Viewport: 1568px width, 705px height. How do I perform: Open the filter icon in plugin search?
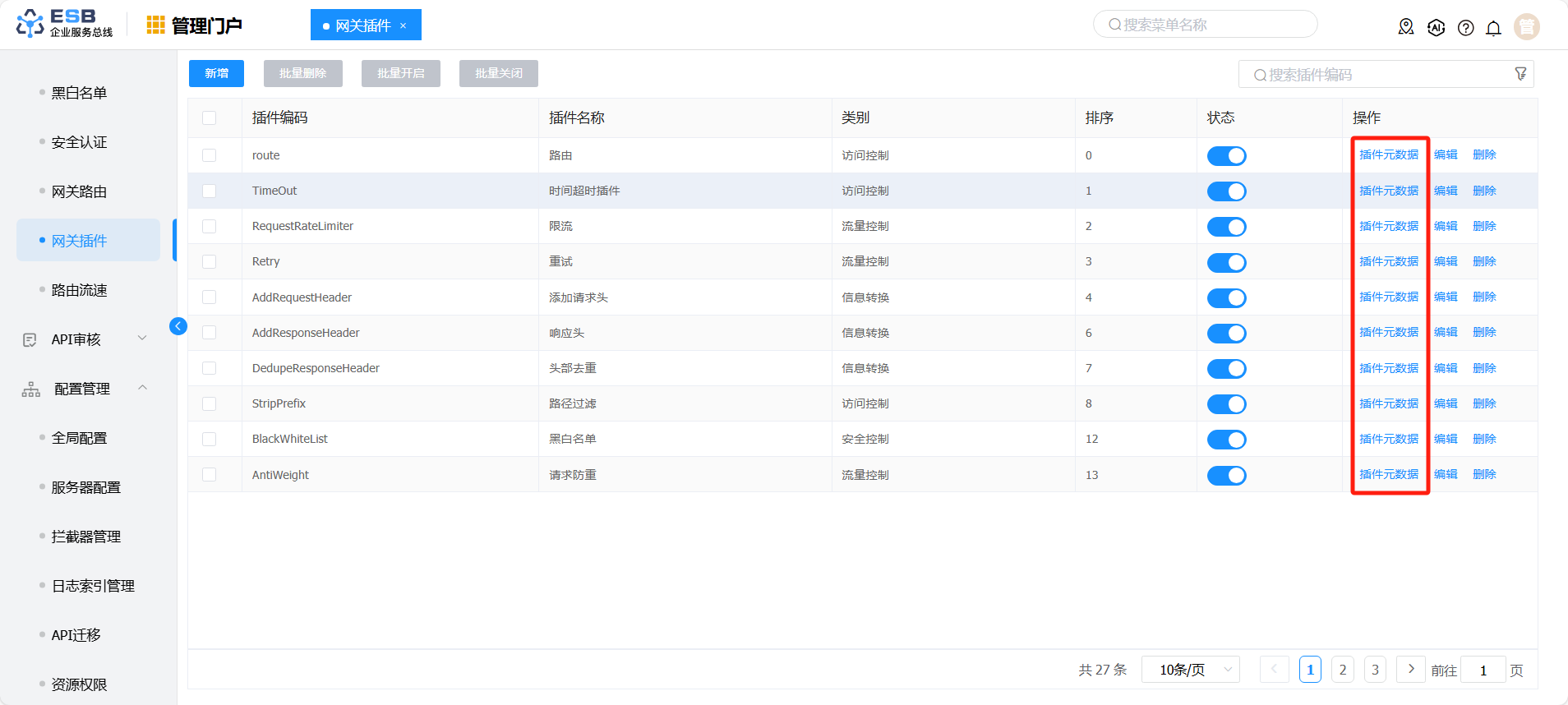tap(1520, 74)
